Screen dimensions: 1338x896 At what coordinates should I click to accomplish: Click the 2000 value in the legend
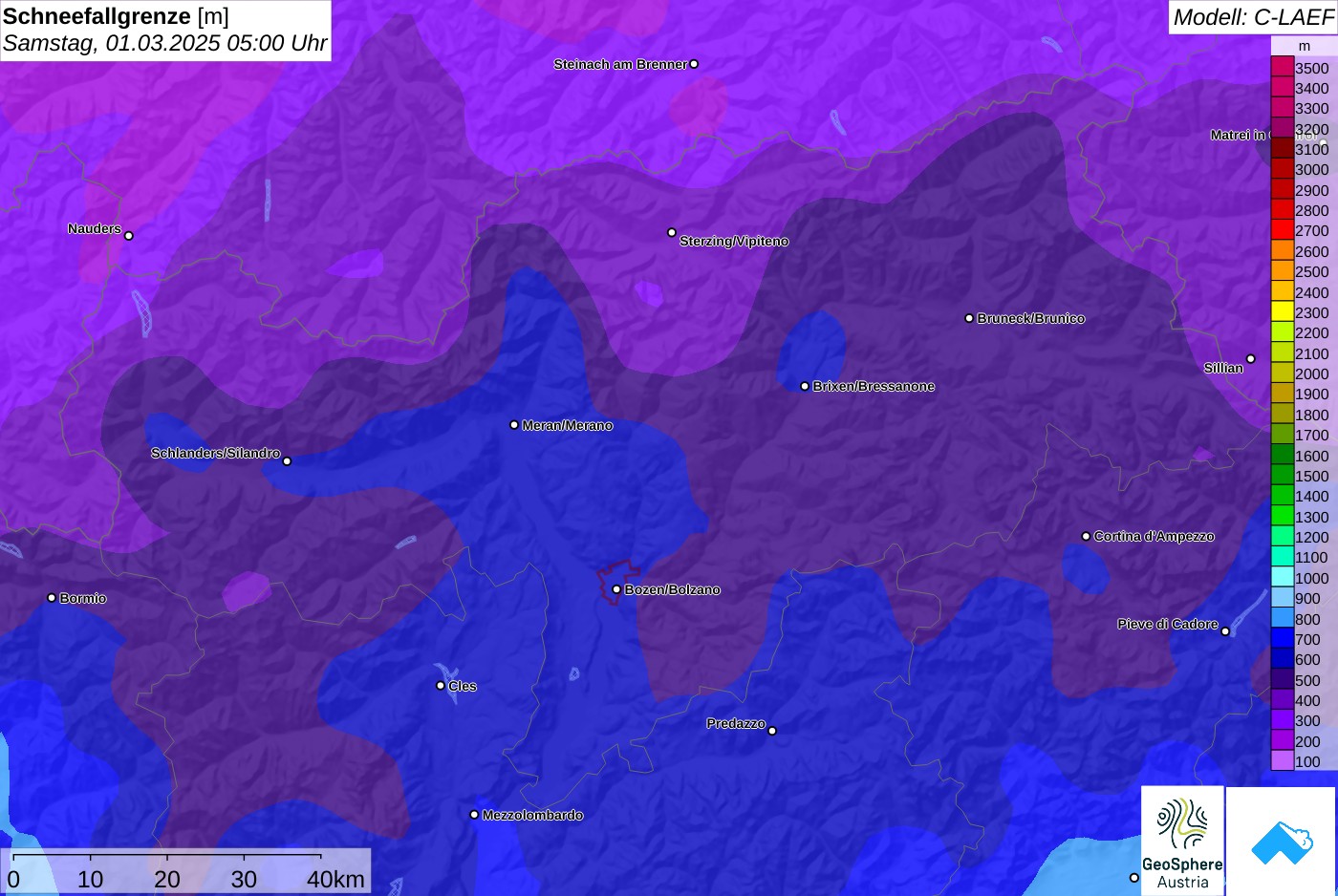tap(1312, 373)
